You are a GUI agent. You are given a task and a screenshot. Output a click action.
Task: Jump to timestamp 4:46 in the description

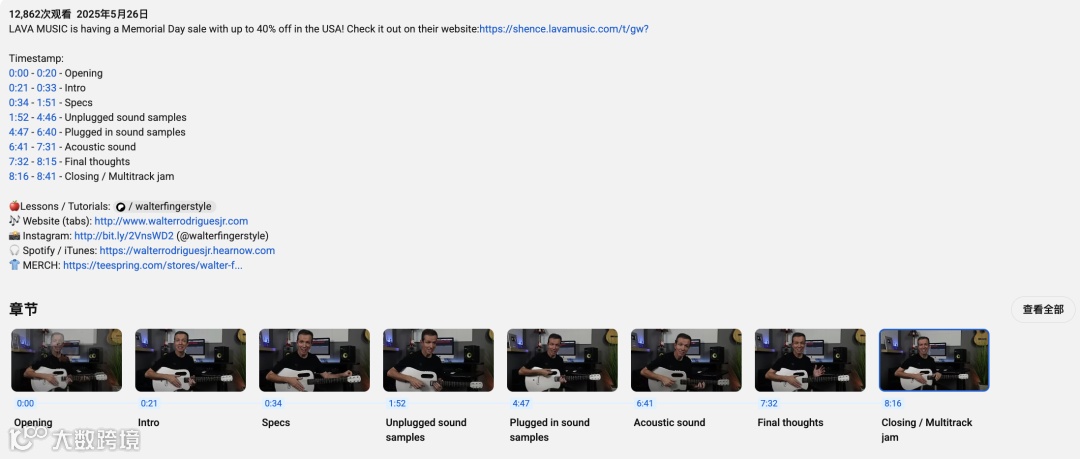tap(47, 117)
